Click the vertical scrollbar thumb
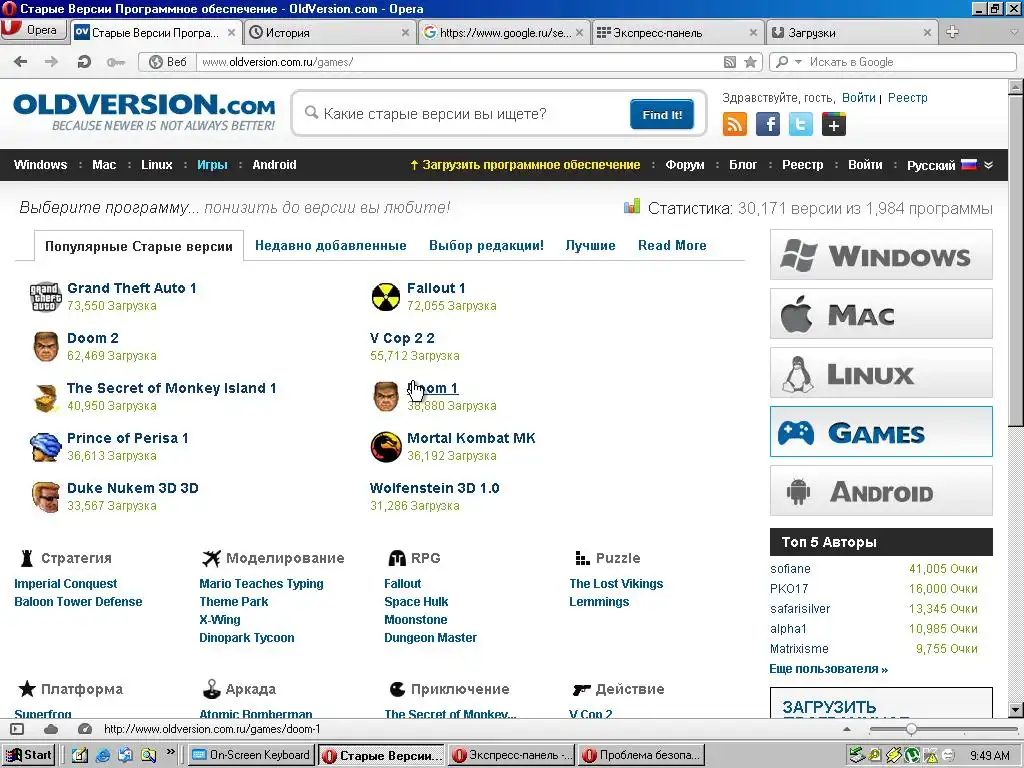Image resolution: width=1024 pixels, height=768 pixels. click(x=1016, y=260)
